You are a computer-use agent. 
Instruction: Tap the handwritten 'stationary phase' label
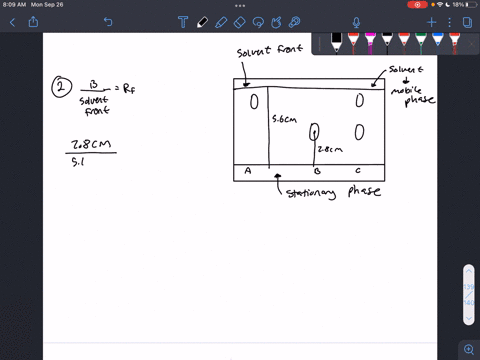(x=333, y=192)
